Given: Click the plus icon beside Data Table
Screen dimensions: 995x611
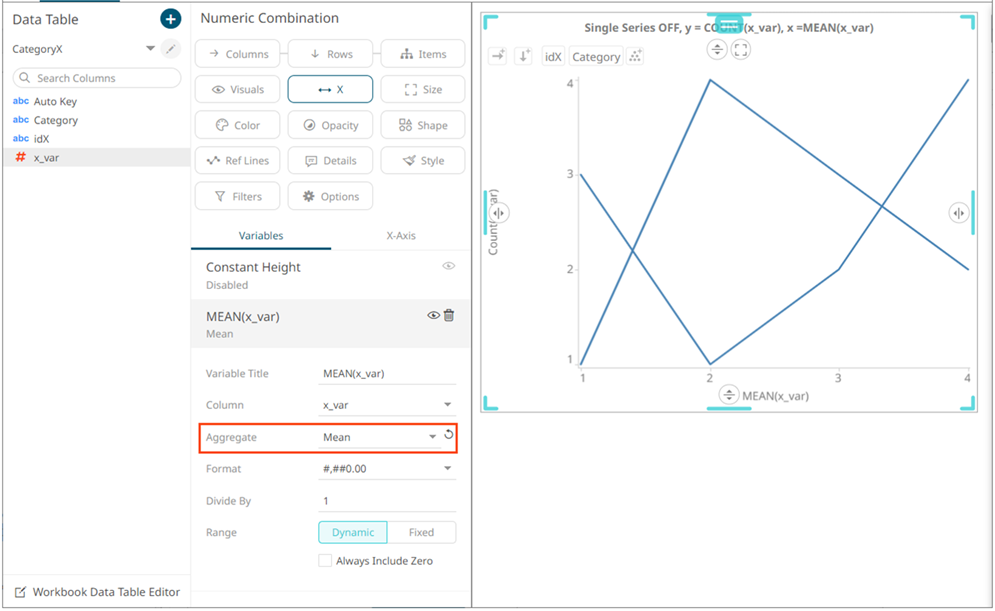Looking at the screenshot, I should pyautogui.click(x=170, y=19).
